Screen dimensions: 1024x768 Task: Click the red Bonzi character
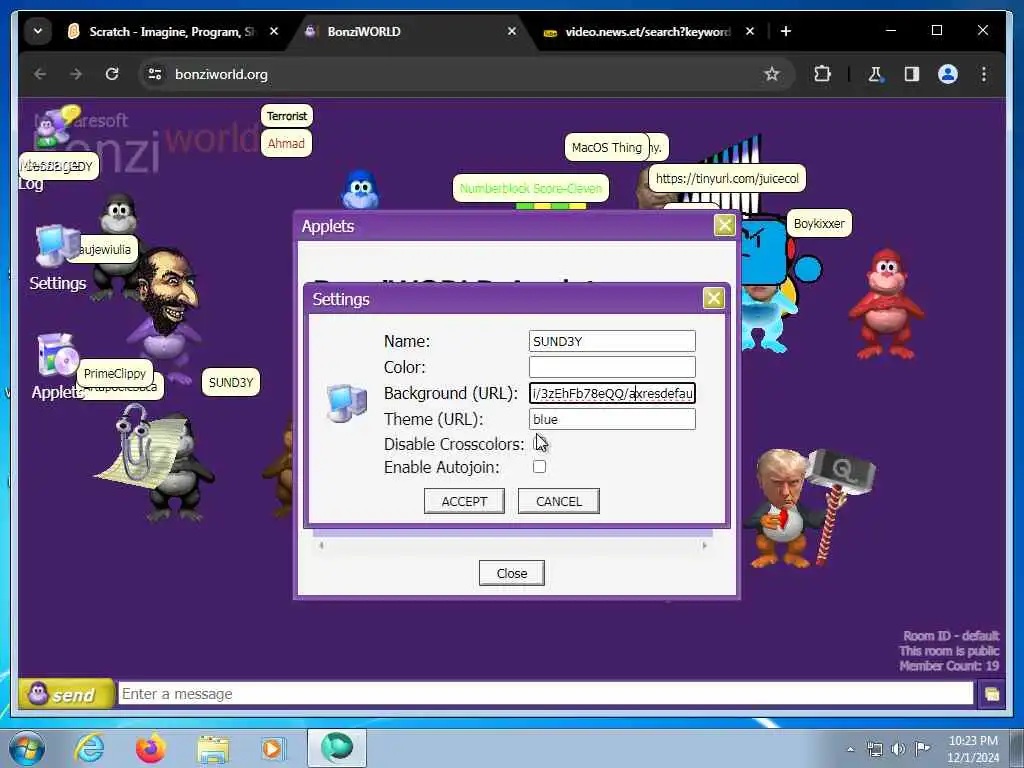click(886, 304)
